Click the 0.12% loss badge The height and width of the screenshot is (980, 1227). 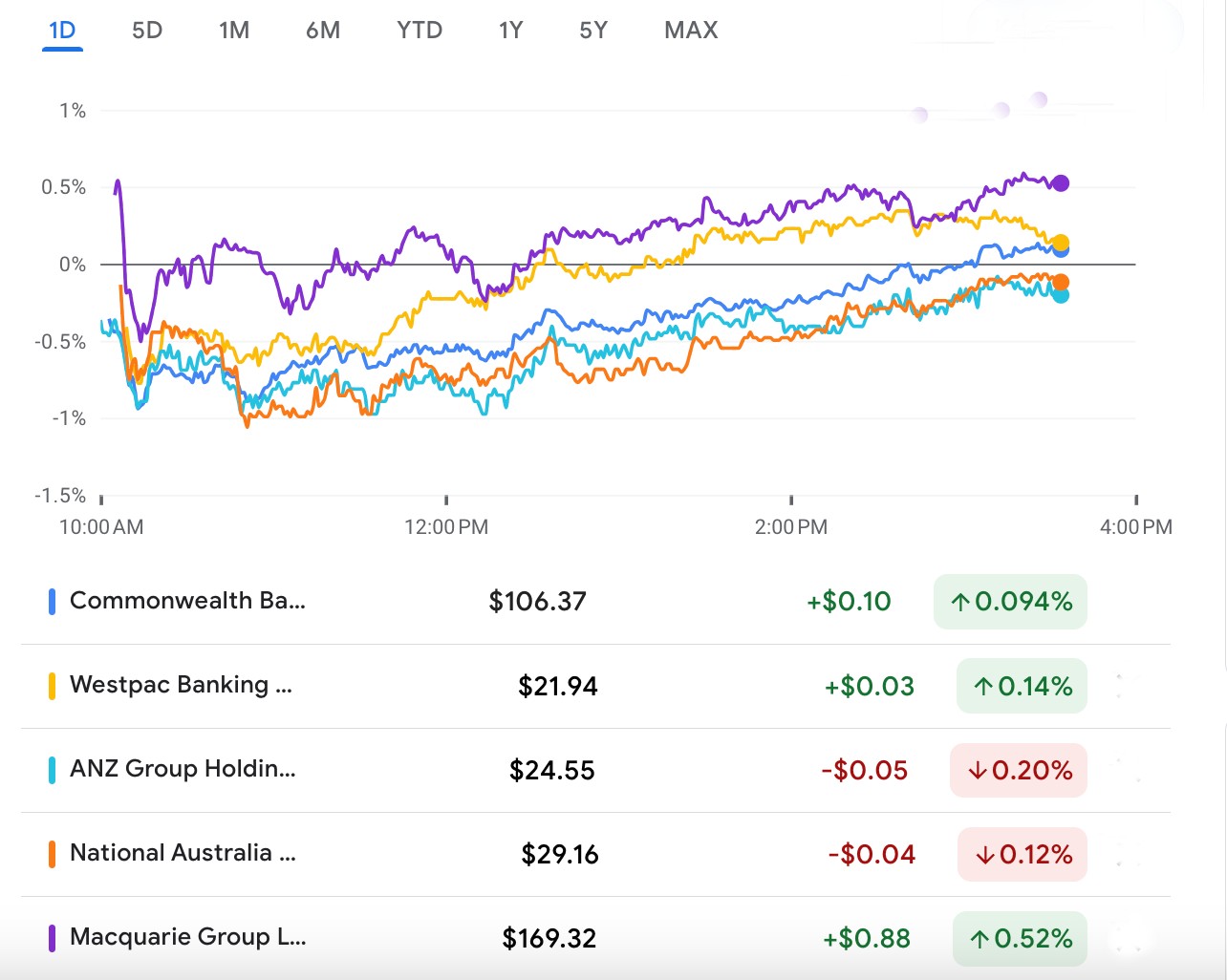pos(1022,854)
